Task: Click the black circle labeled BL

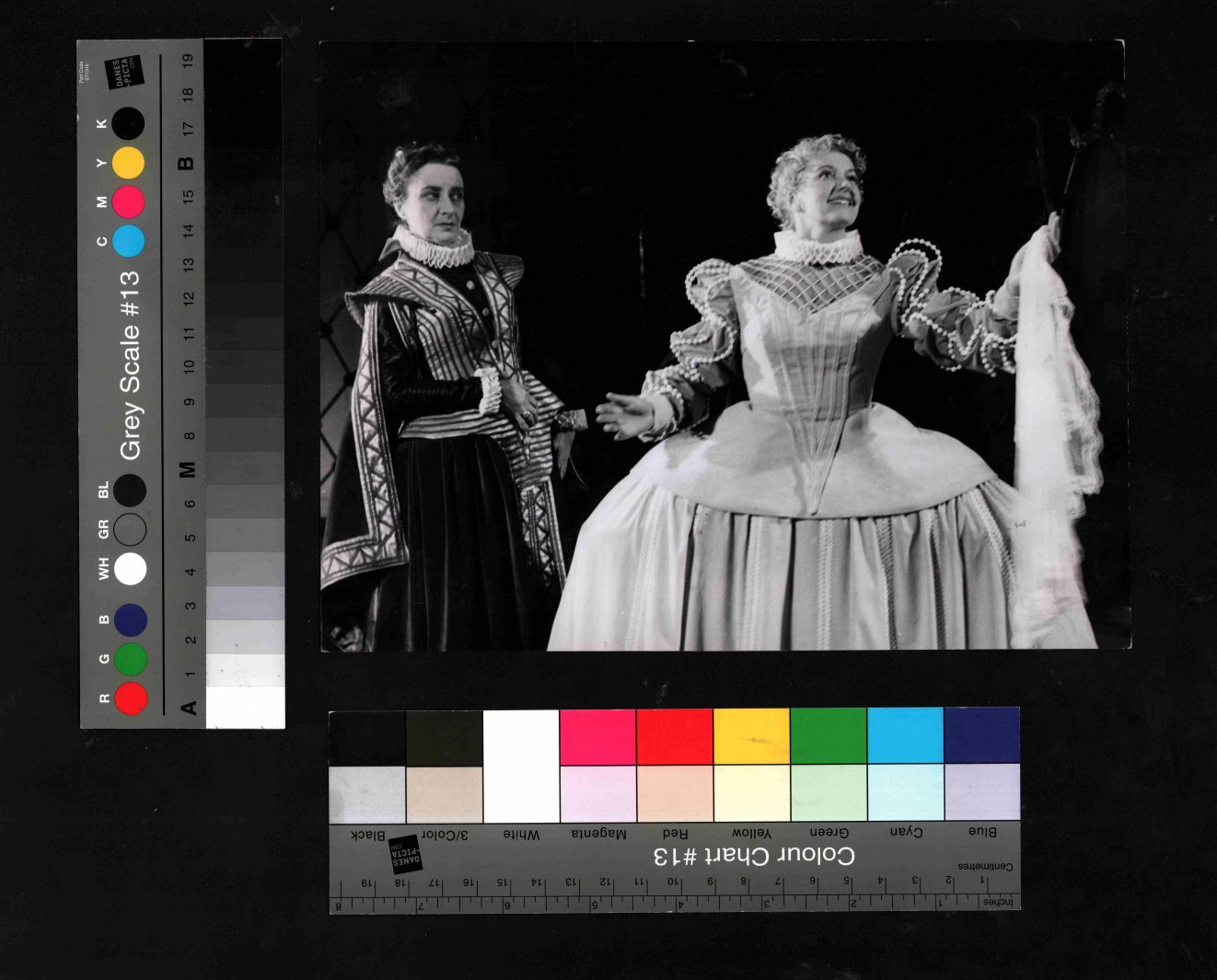Action: [130, 490]
